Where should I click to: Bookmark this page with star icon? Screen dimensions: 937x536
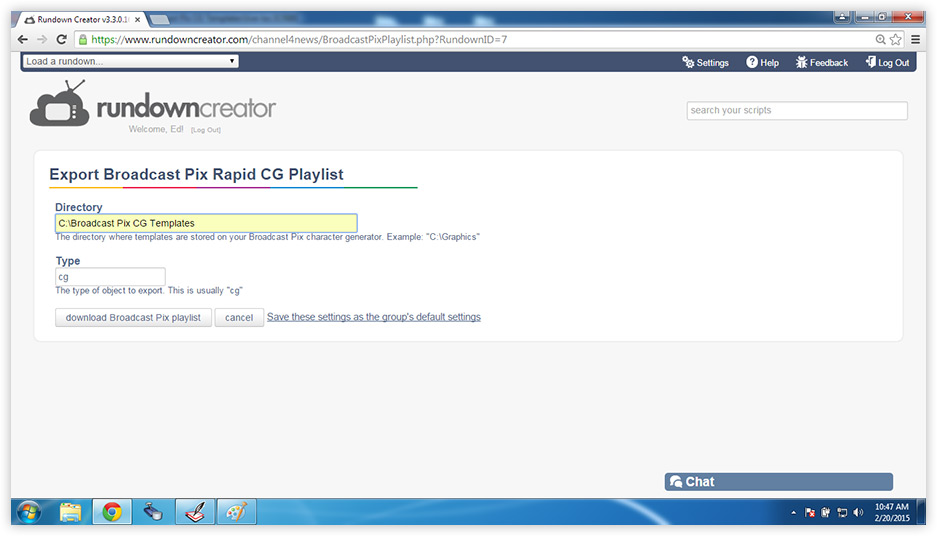coord(895,39)
